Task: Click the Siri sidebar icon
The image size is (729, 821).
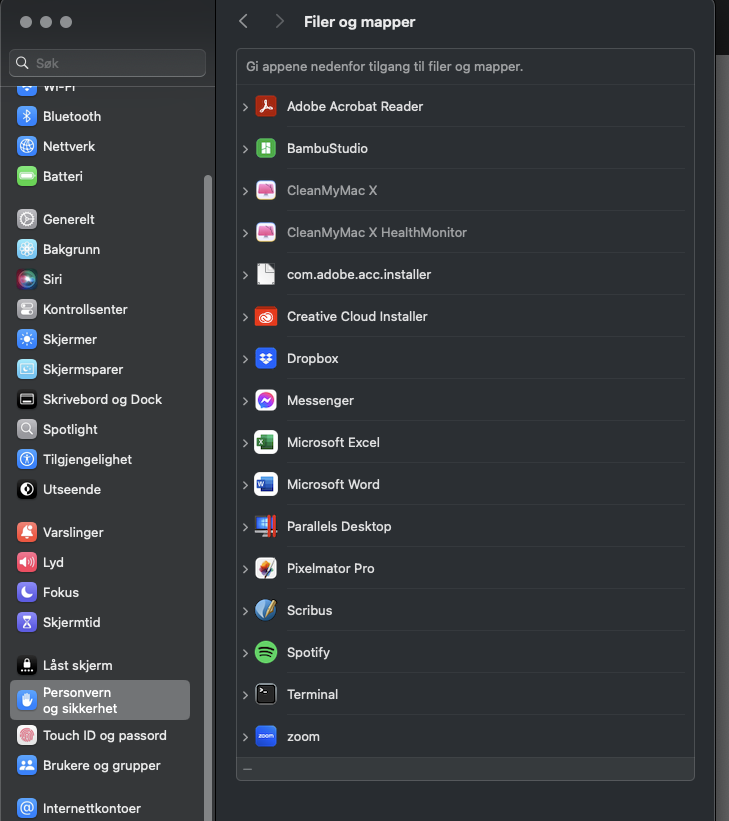Action: point(27,279)
